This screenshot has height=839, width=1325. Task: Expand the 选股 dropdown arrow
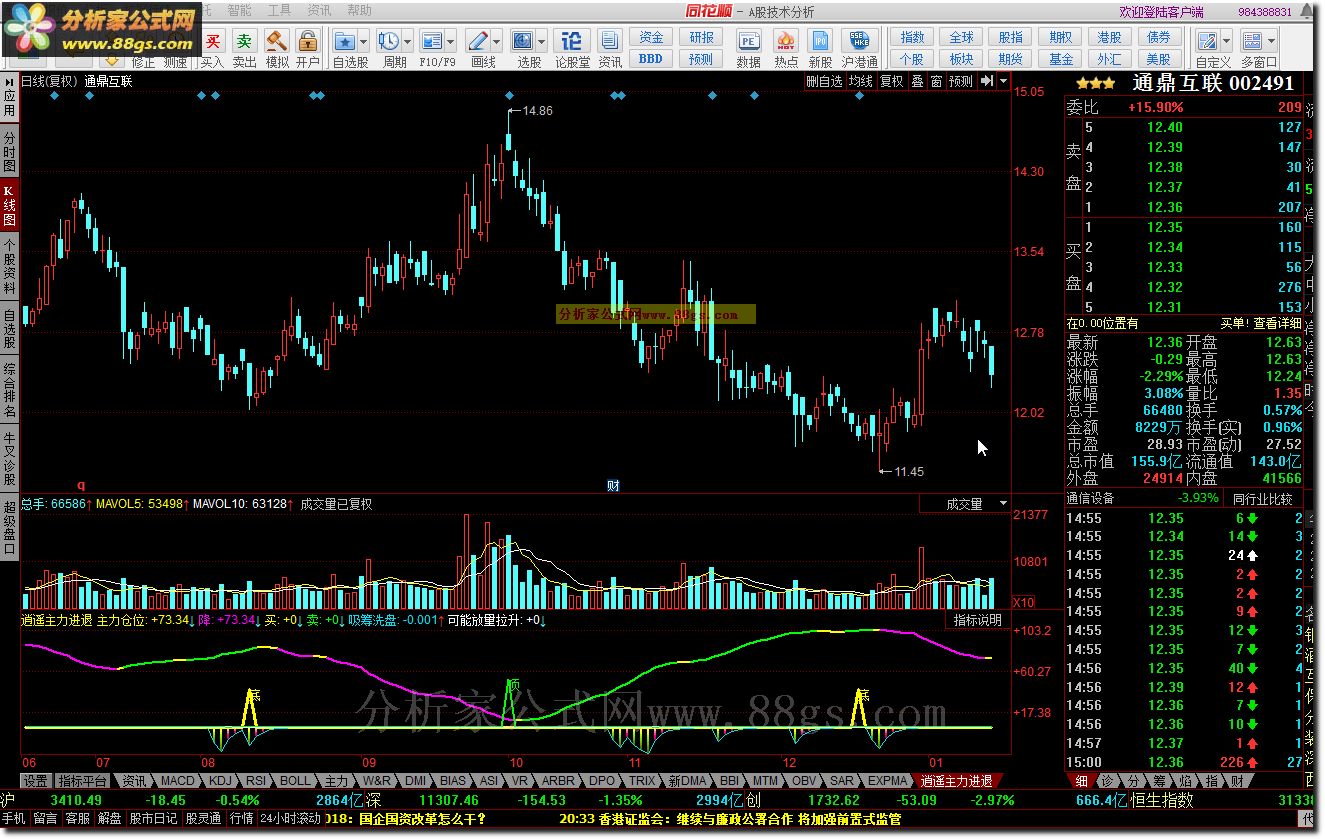pyautogui.click(x=543, y=42)
